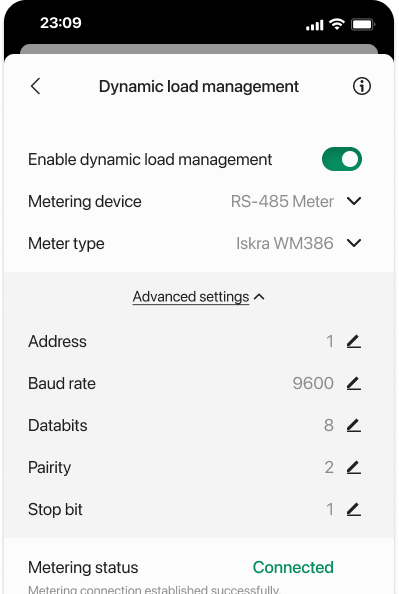Tap the battery status icon
Screen dimensions: 399x594
[x=363, y=25]
